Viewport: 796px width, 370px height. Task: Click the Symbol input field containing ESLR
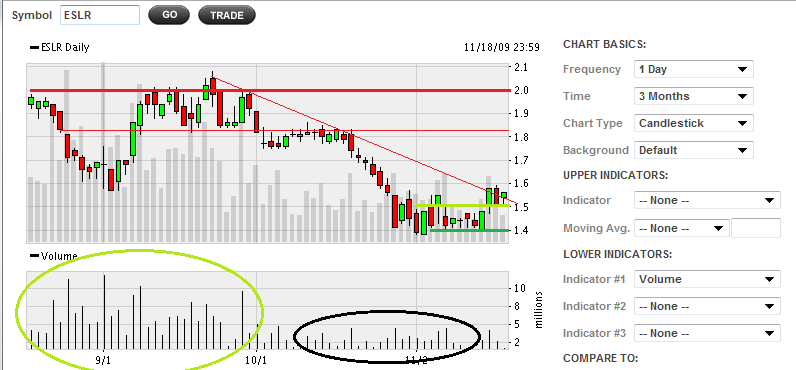click(100, 15)
